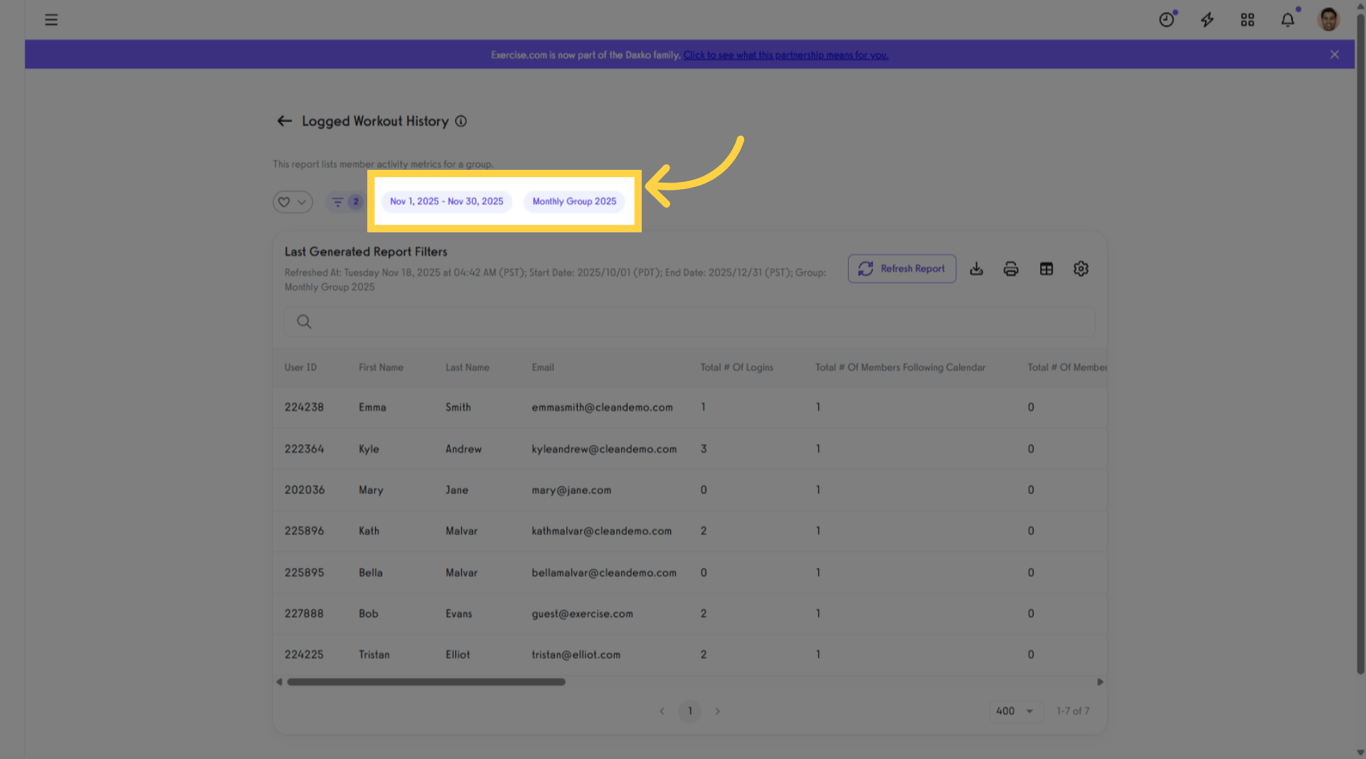Open the Nov 1, 2025 - Nov 30, 2025 date filter

click(447, 202)
